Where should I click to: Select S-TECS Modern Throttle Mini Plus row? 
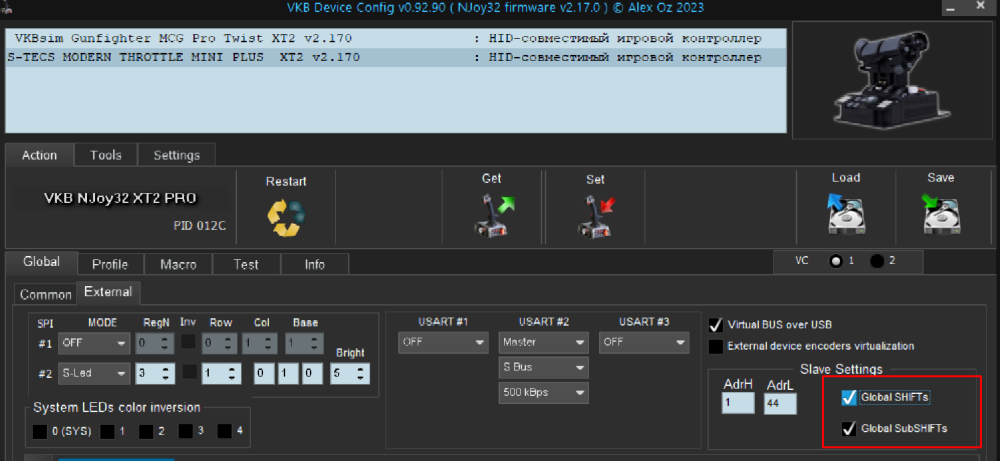pos(395,57)
